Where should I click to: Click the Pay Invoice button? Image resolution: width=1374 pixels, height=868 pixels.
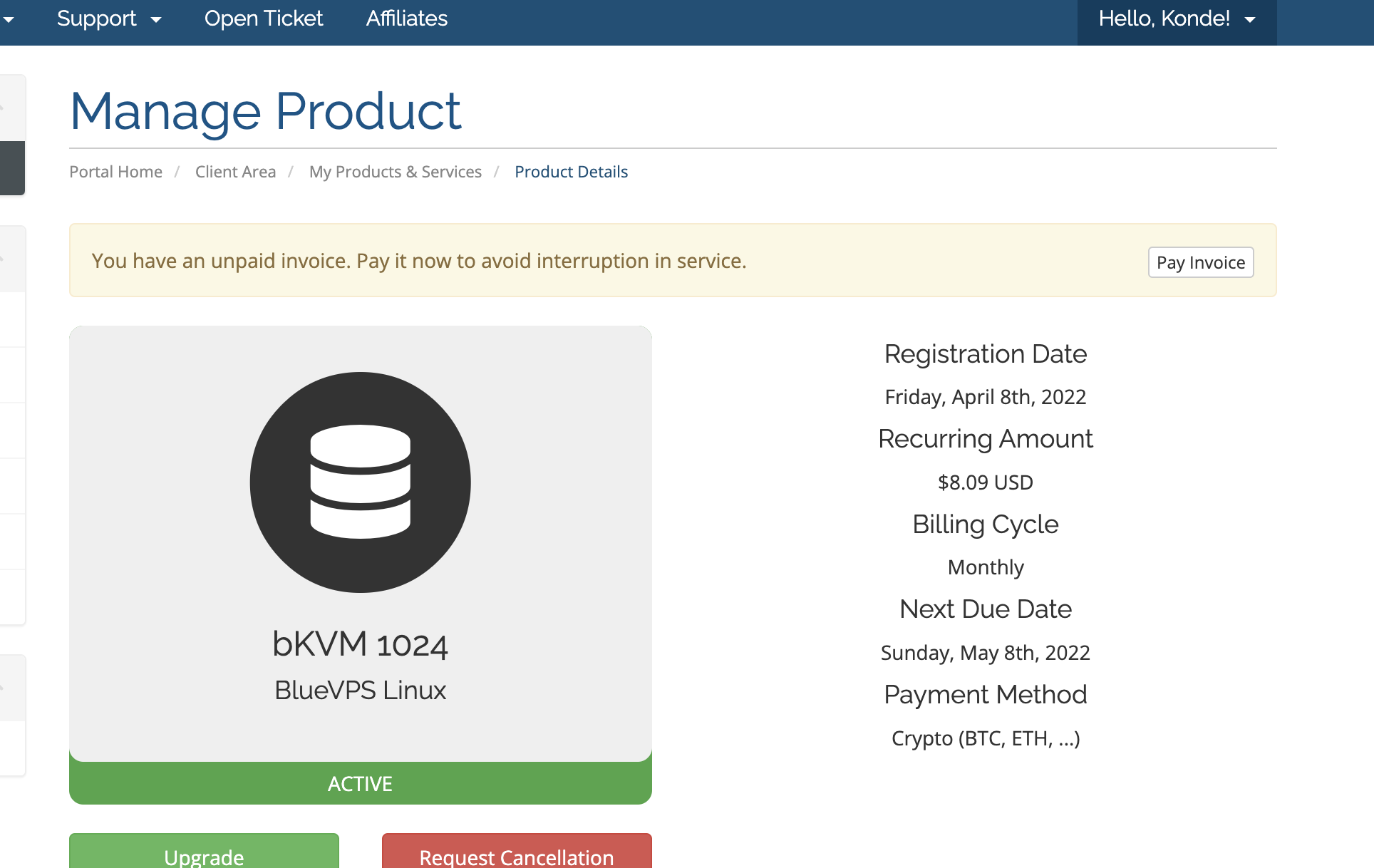point(1201,262)
